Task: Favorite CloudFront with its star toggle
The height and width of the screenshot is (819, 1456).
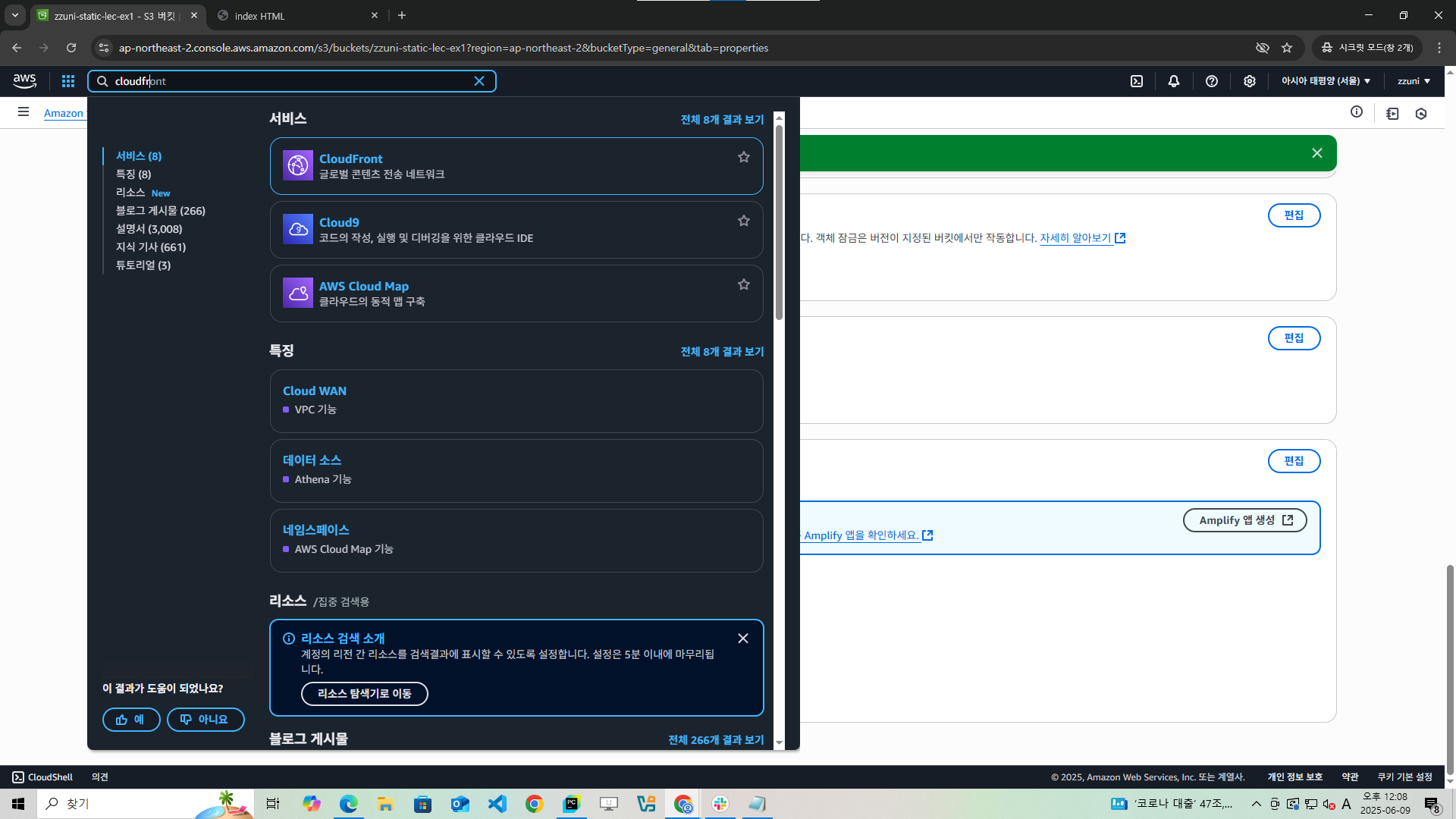Action: (x=744, y=157)
